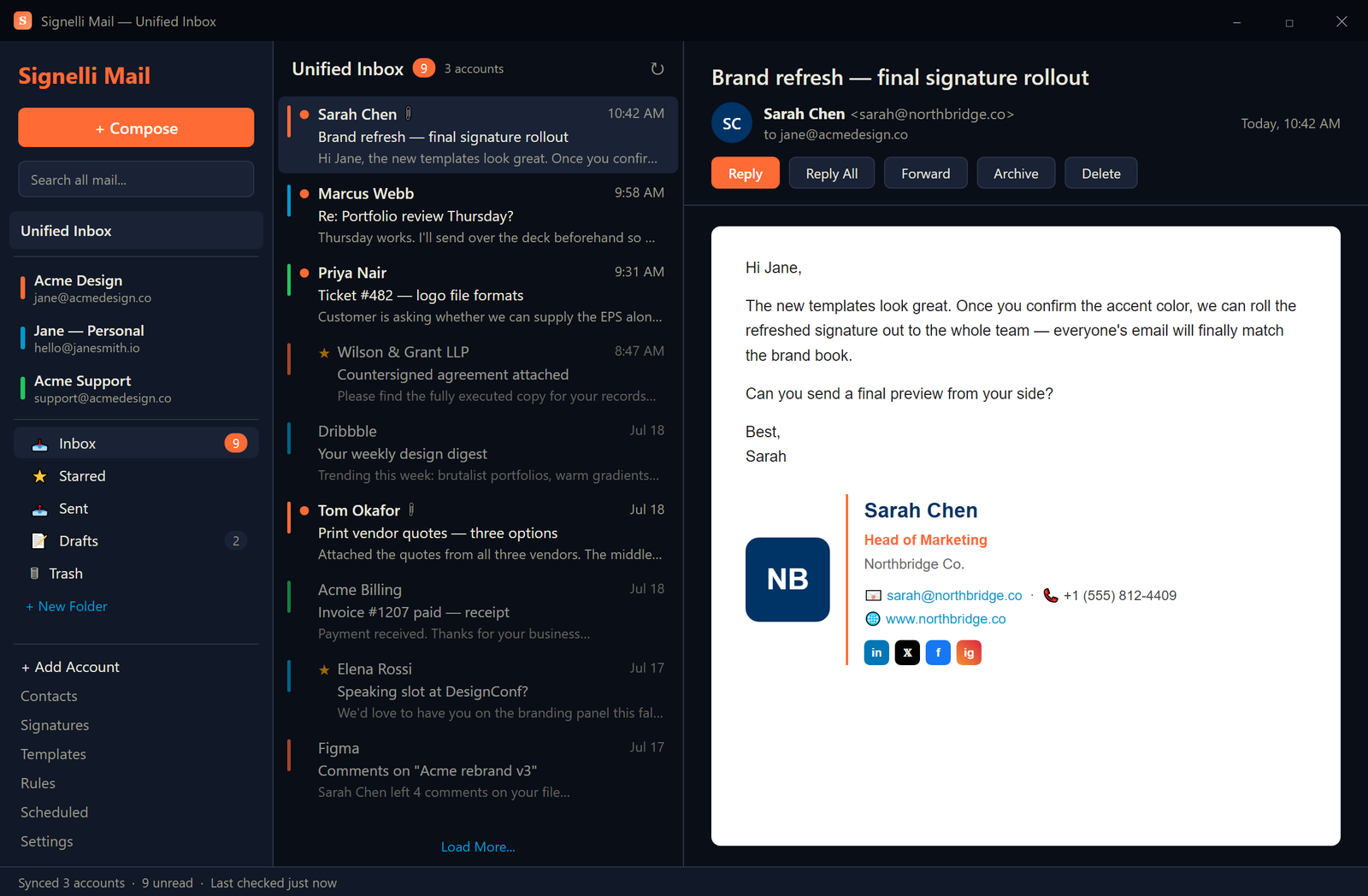1368x896 pixels.
Task: Select the Jane — Personal account
Action: click(x=136, y=339)
